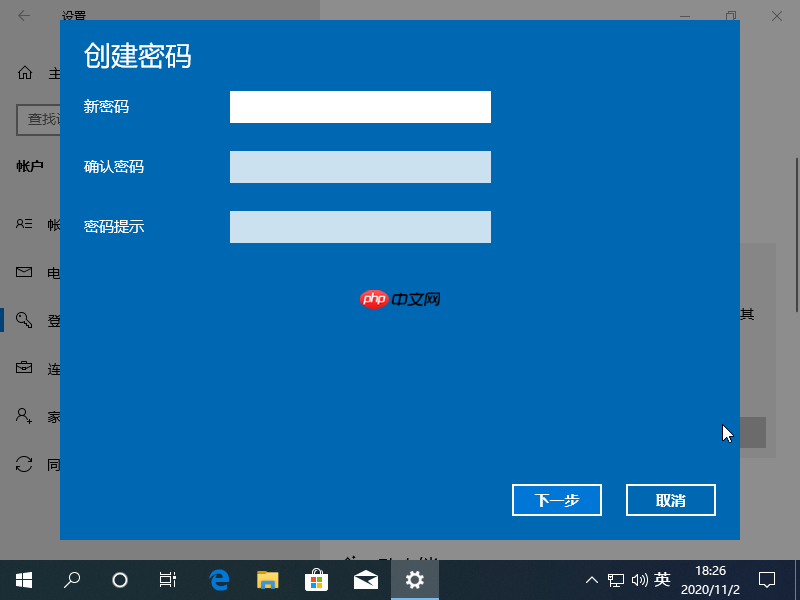Image resolution: width=800 pixels, height=600 pixels.
Task: Click the network icon in system tray
Action: [x=616, y=579]
